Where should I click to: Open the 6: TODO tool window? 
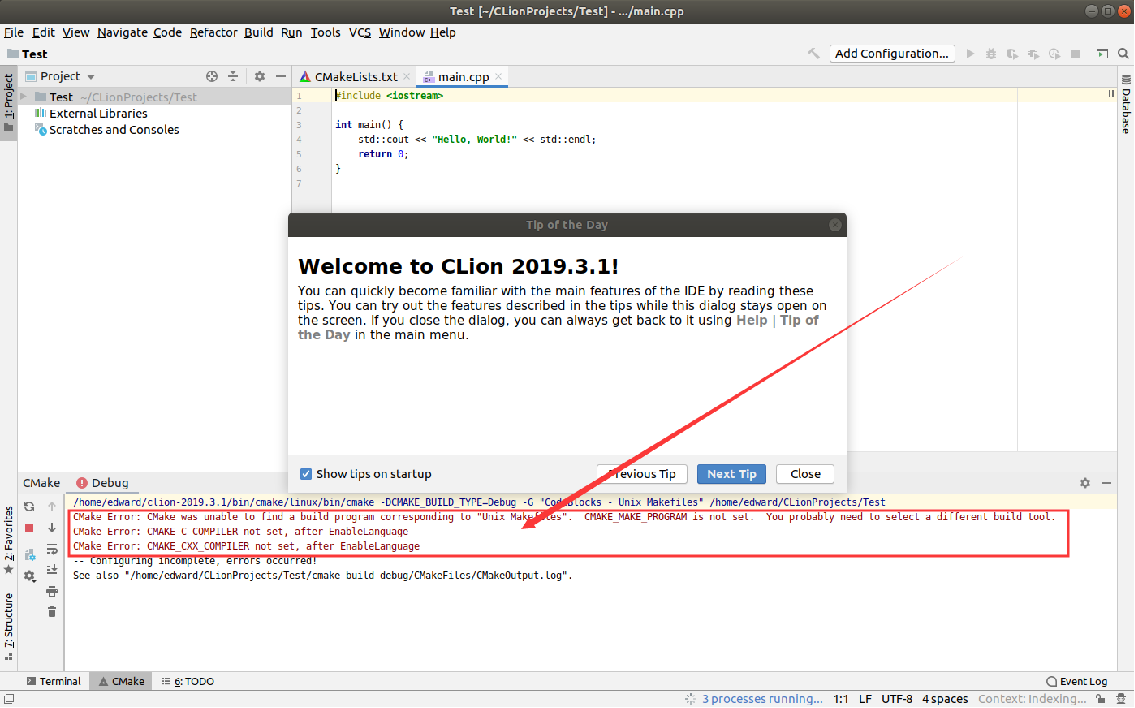(x=187, y=681)
